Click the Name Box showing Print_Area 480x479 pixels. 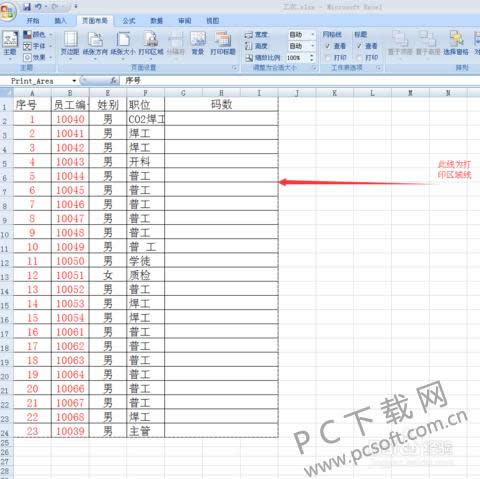click(39, 81)
